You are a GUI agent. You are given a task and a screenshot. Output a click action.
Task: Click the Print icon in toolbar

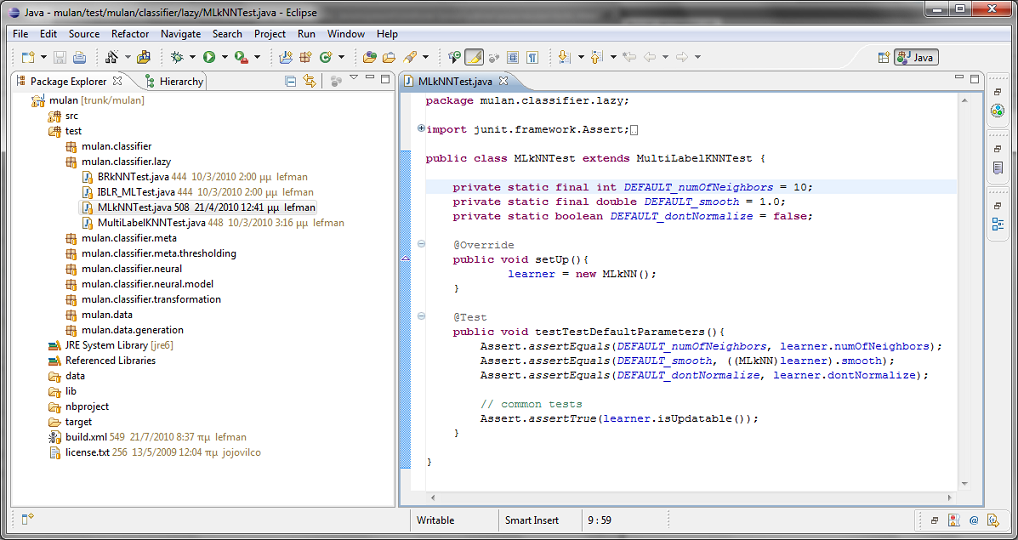pos(79,58)
